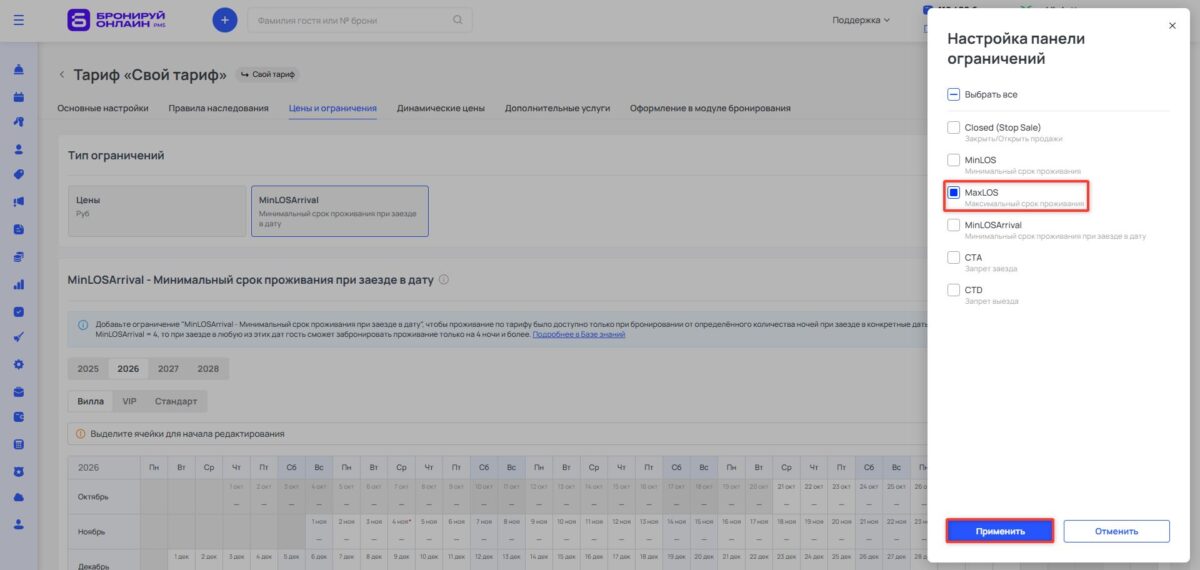Select the MinLOSArrival restriction card
Screen dimensions: 1200x570
[x=340, y=211]
